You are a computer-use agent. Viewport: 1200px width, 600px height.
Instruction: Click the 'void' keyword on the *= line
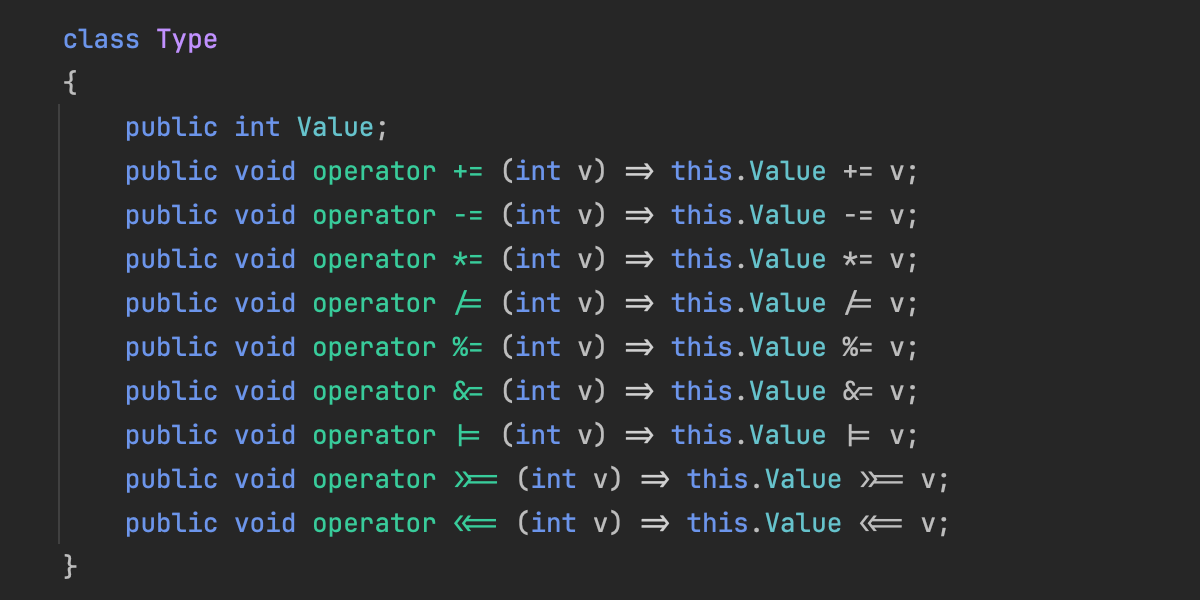tap(265, 260)
